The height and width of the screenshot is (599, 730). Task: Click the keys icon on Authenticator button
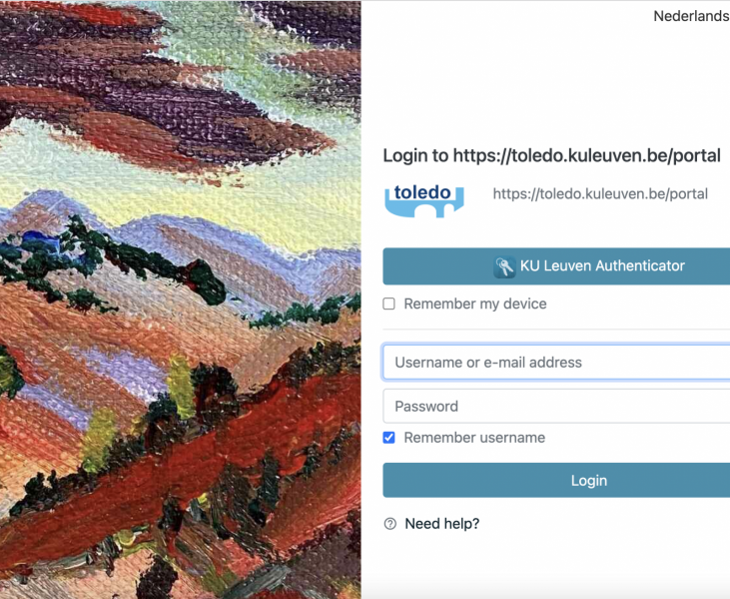[x=504, y=267]
